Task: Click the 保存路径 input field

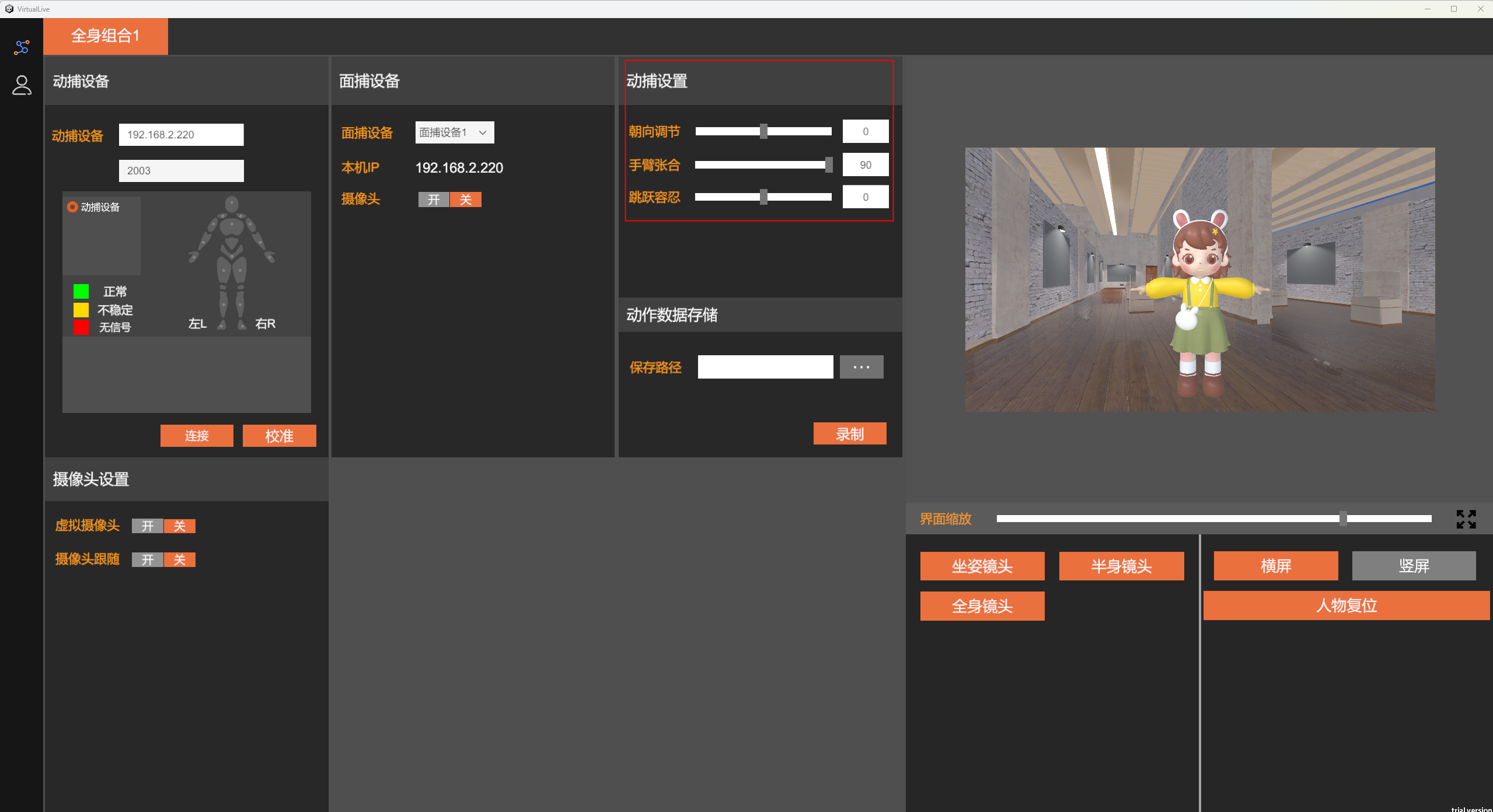Action: coord(765,367)
